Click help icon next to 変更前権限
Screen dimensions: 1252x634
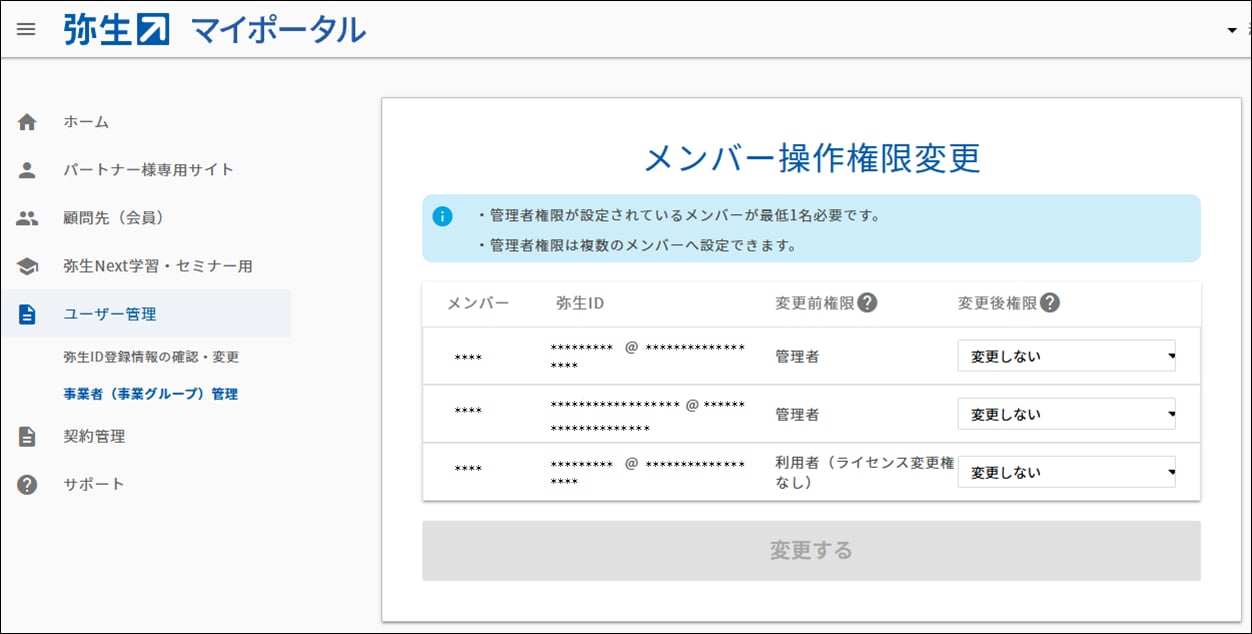coord(867,303)
